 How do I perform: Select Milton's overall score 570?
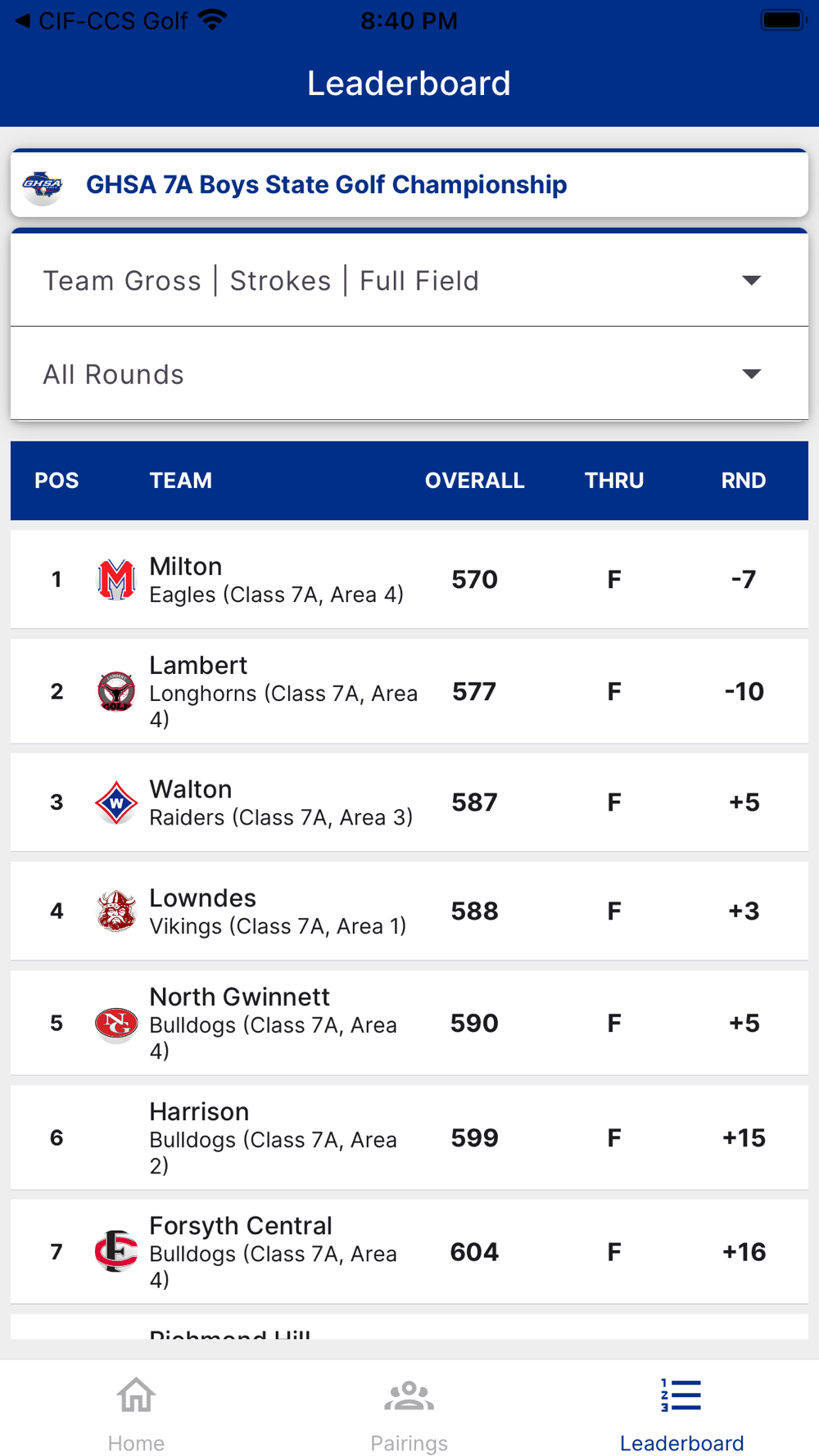coord(474,580)
